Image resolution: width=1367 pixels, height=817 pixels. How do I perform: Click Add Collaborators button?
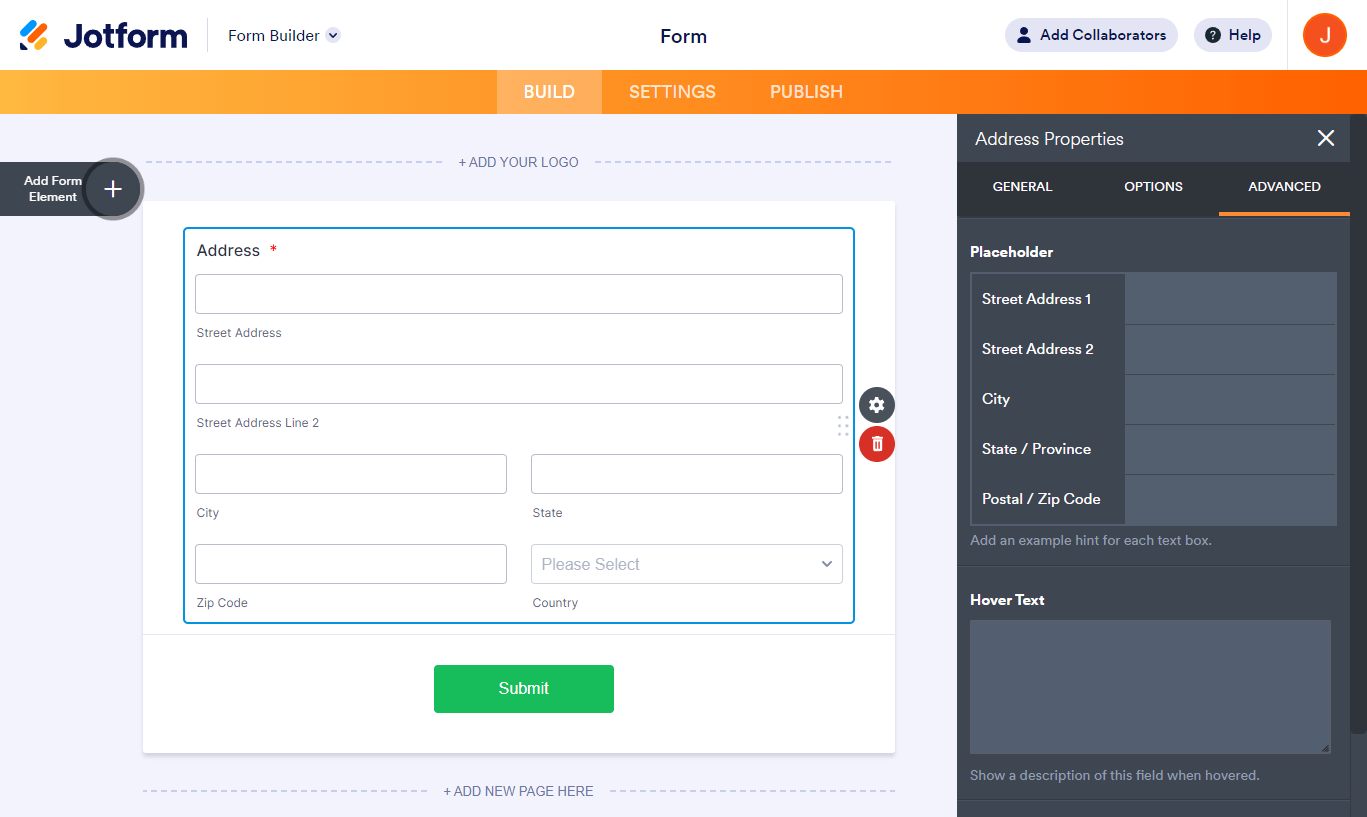[x=1091, y=35]
